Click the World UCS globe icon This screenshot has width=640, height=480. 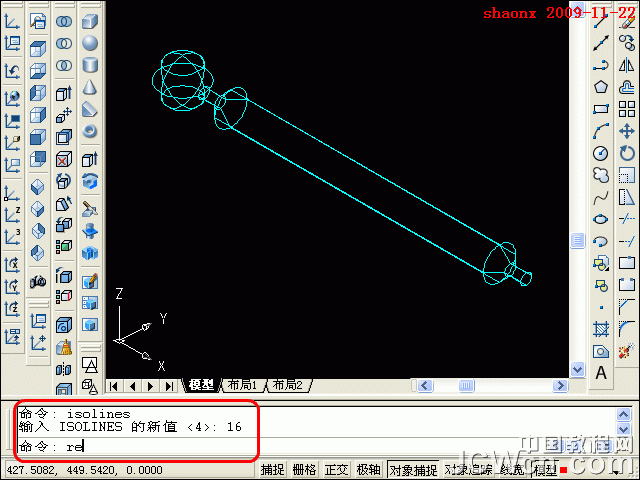12,98
